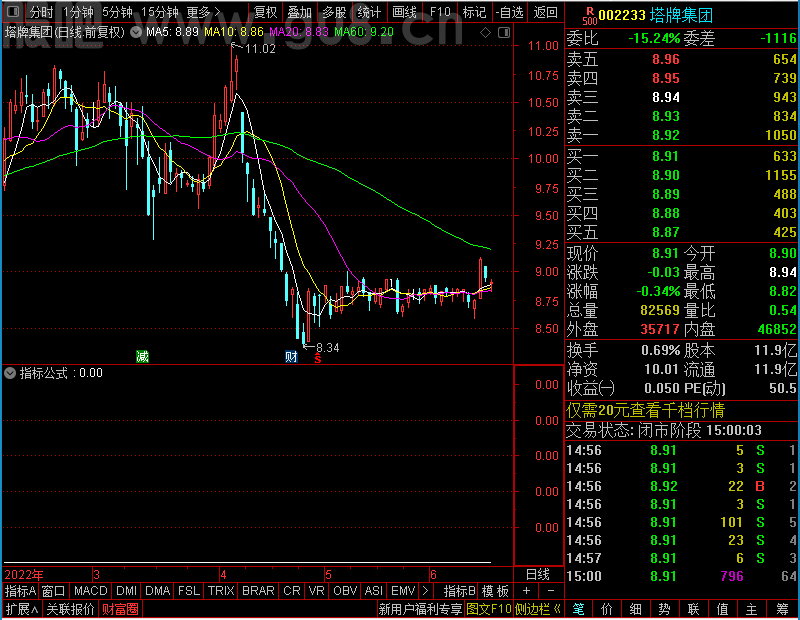The width and height of the screenshot is (800, 620).
Task: Click the plus zoom button beside 模板
Action: [x=527, y=591]
